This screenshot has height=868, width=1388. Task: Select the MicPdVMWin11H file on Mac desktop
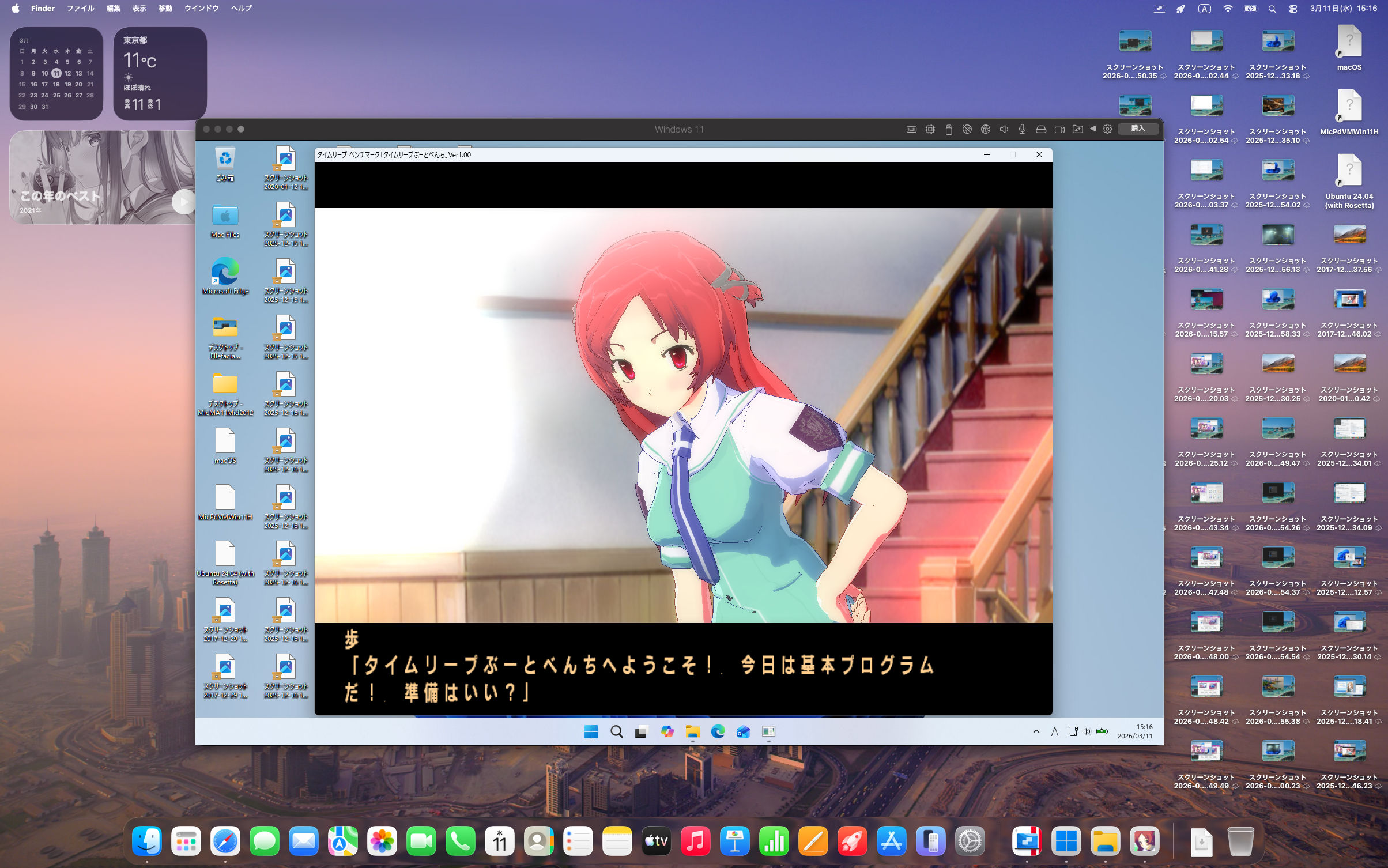click(1349, 113)
